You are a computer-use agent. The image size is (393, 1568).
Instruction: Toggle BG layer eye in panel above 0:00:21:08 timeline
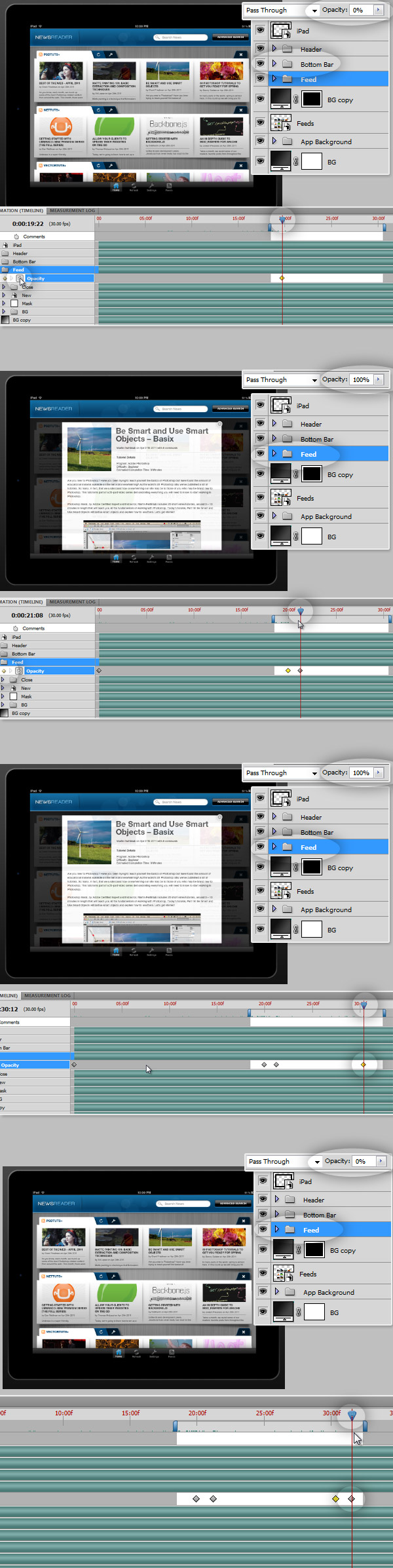click(261, 536)
